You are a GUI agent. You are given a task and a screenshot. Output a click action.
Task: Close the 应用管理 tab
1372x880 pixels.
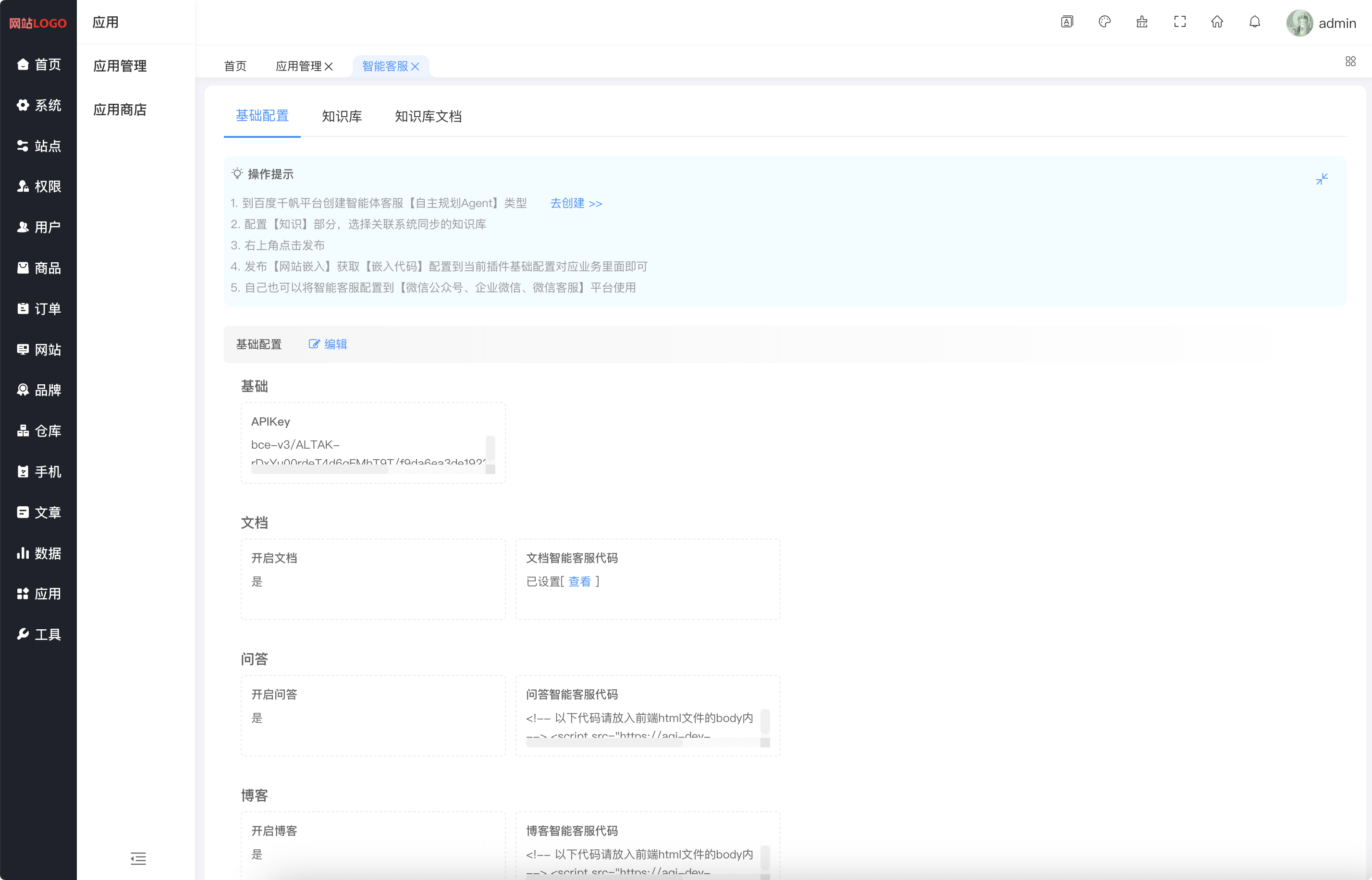(329, 67)
